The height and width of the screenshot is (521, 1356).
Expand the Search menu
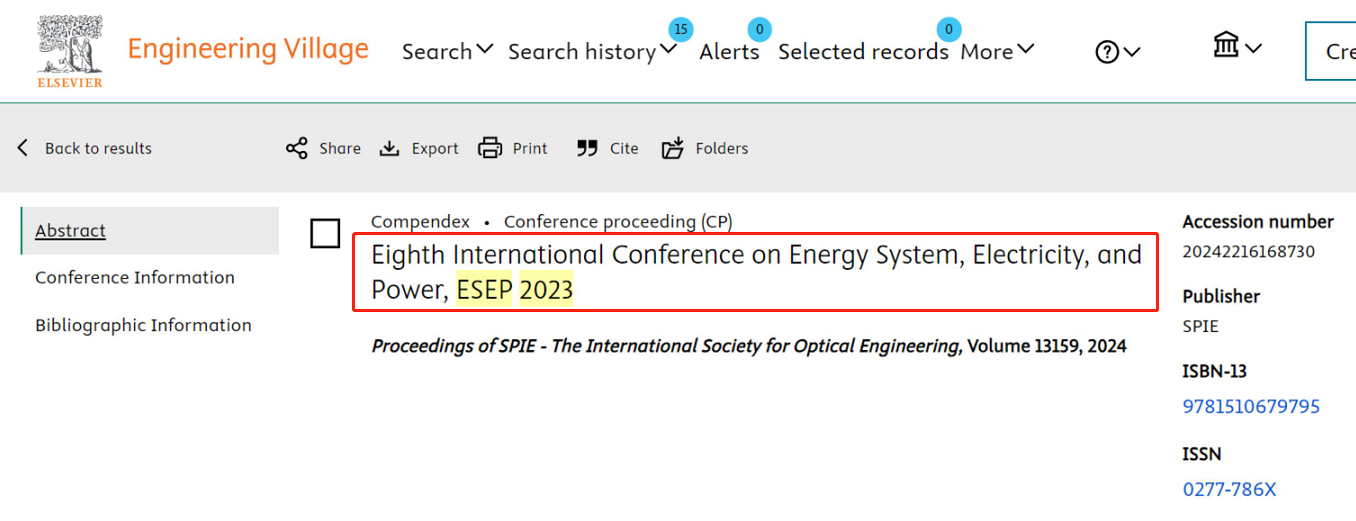coord(448,51)
